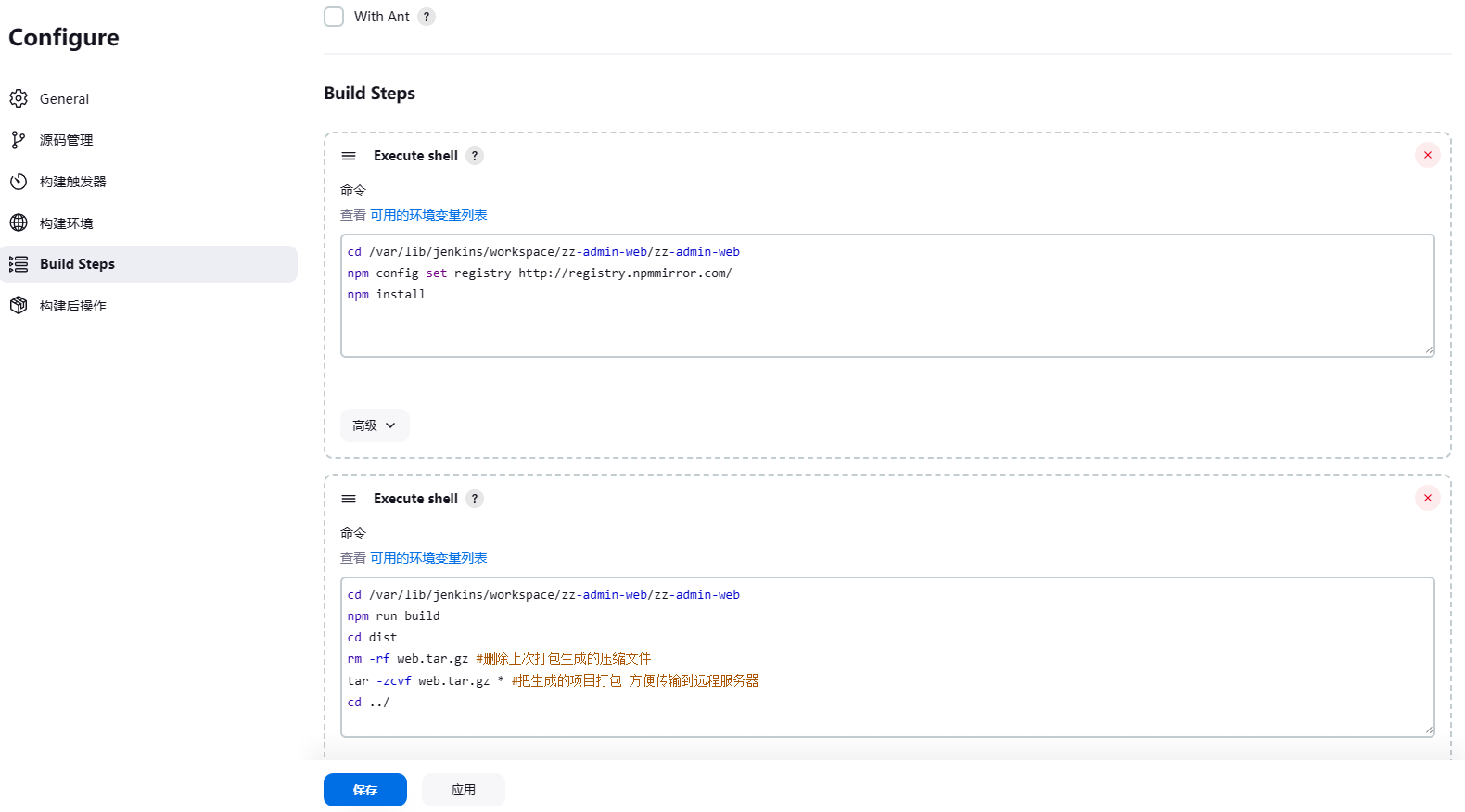The image size is (1465, 812).
Task: Click resize grip of first command box
Action: [1429, 350]
